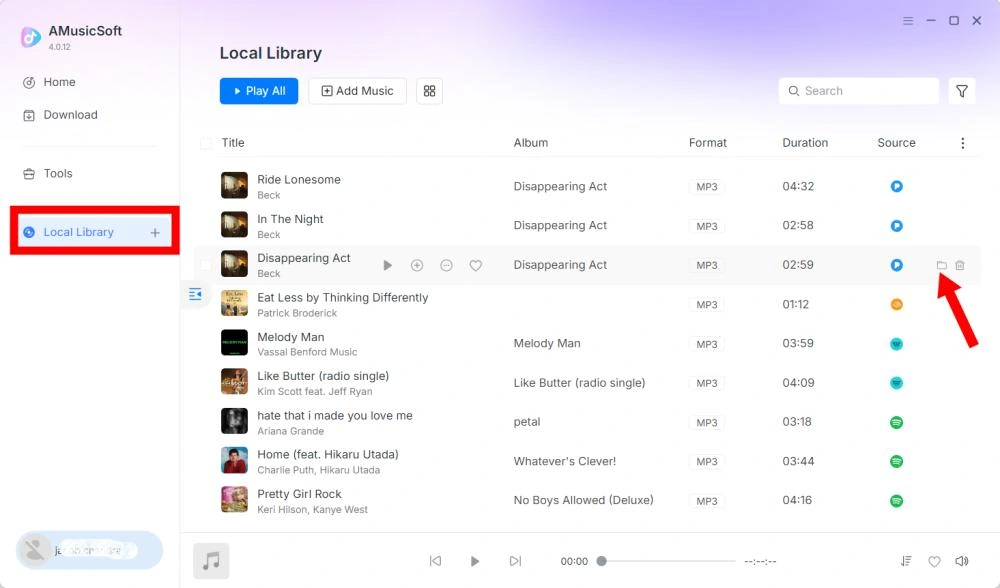The image size is (1000, 588).
Task: Open the Tools section
Action: (48, 173)
